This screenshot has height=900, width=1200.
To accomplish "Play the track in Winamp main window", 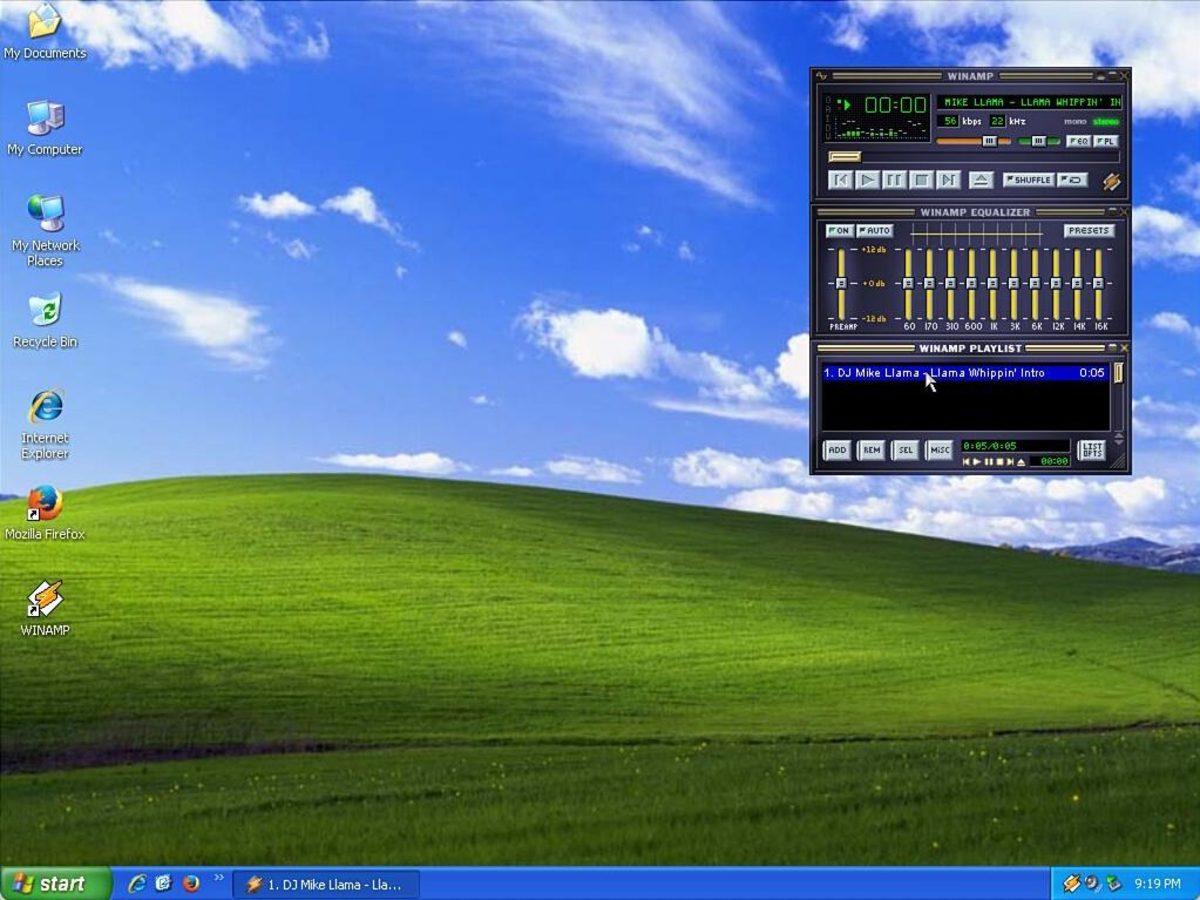I will click(x=868, y=180).
